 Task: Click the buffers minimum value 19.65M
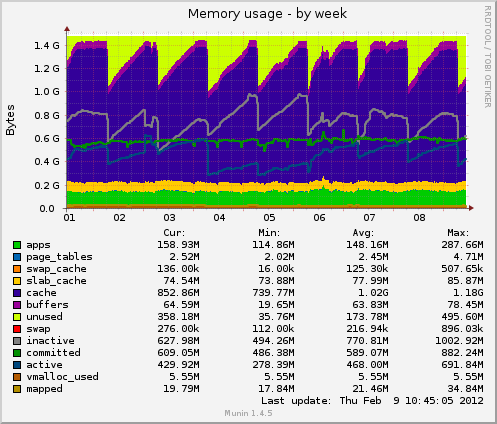276,305
